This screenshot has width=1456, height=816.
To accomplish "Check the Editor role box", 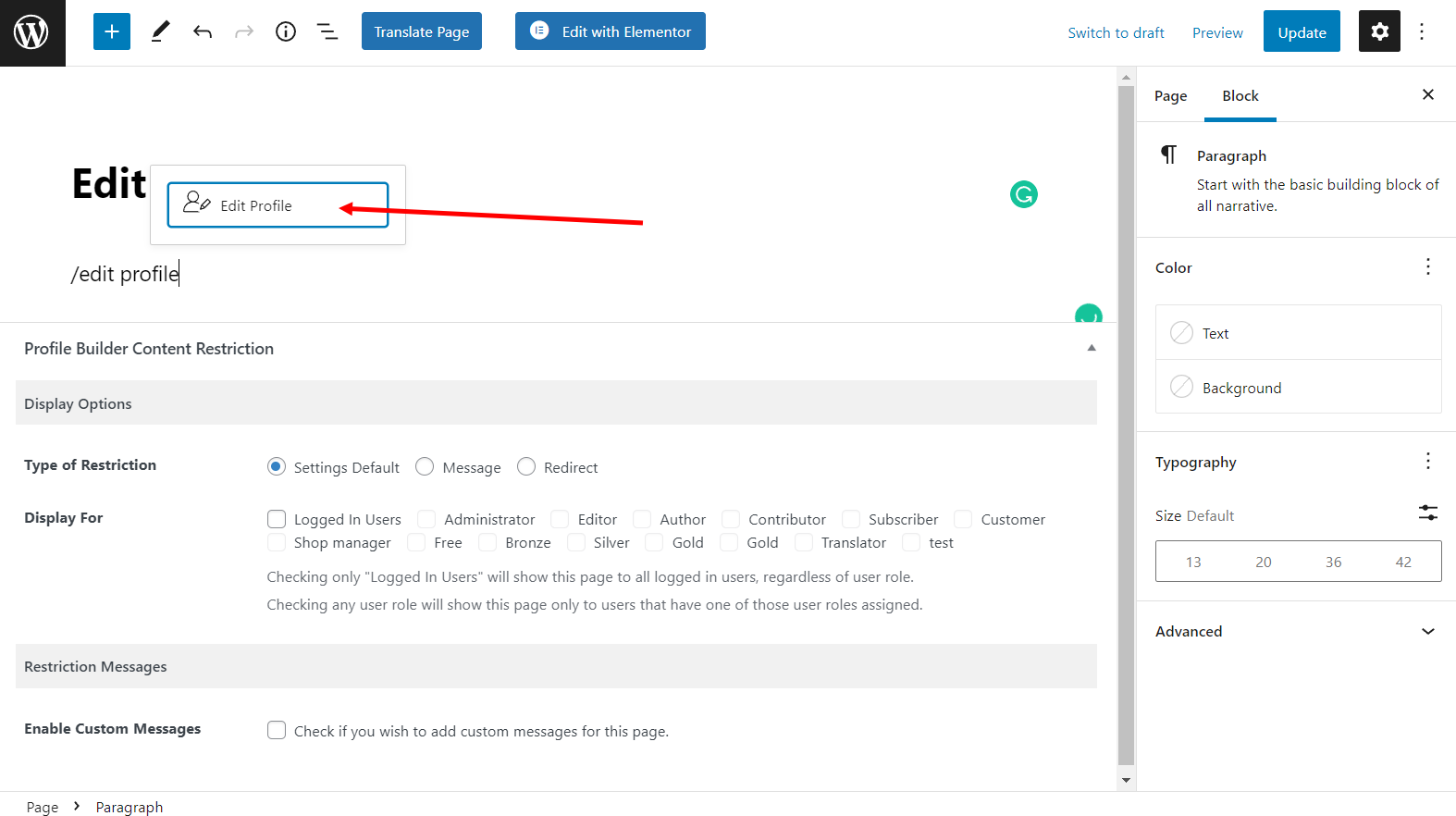I will click(x=560, y=518).
